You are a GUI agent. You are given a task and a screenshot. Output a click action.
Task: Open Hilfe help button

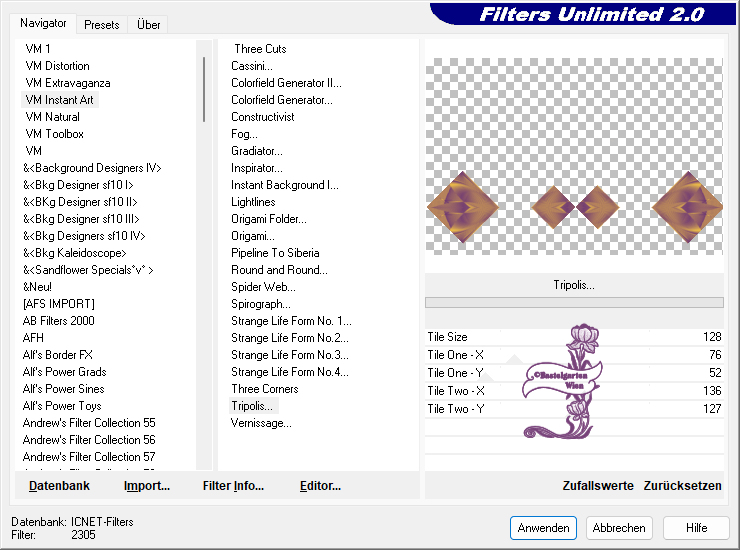[x=696, y=528]
